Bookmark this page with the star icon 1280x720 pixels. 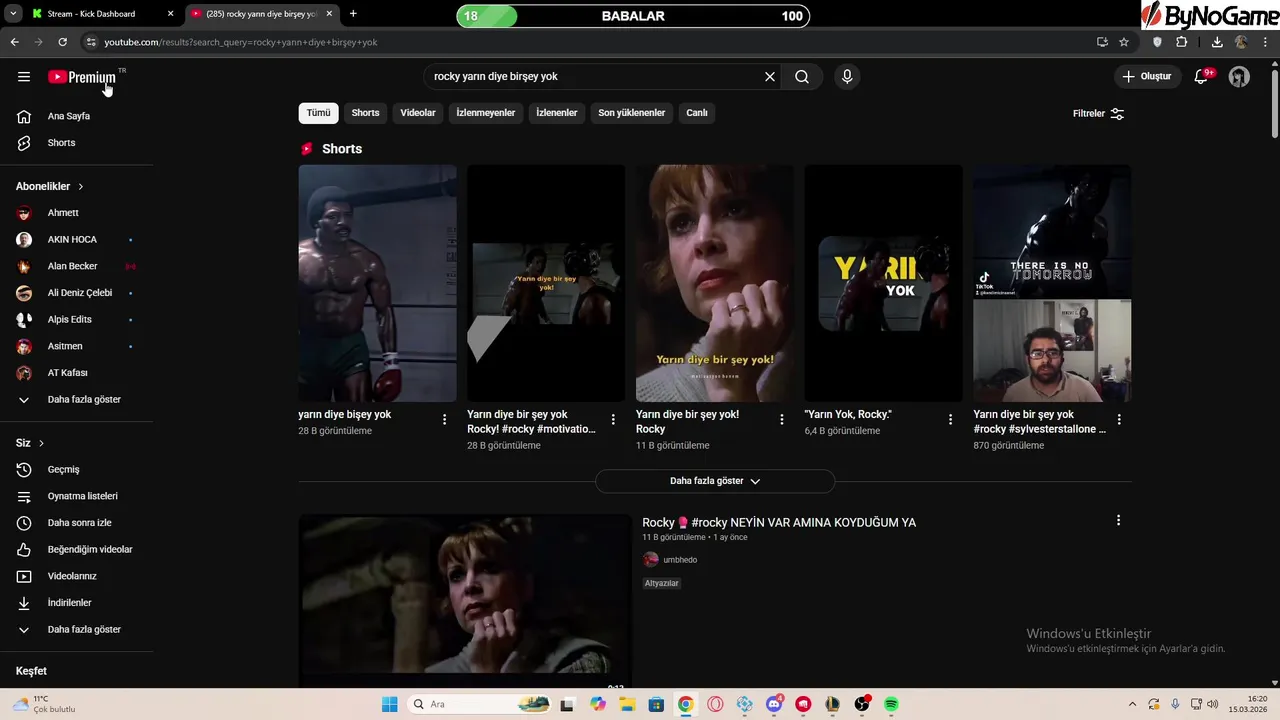(1124, 42)
